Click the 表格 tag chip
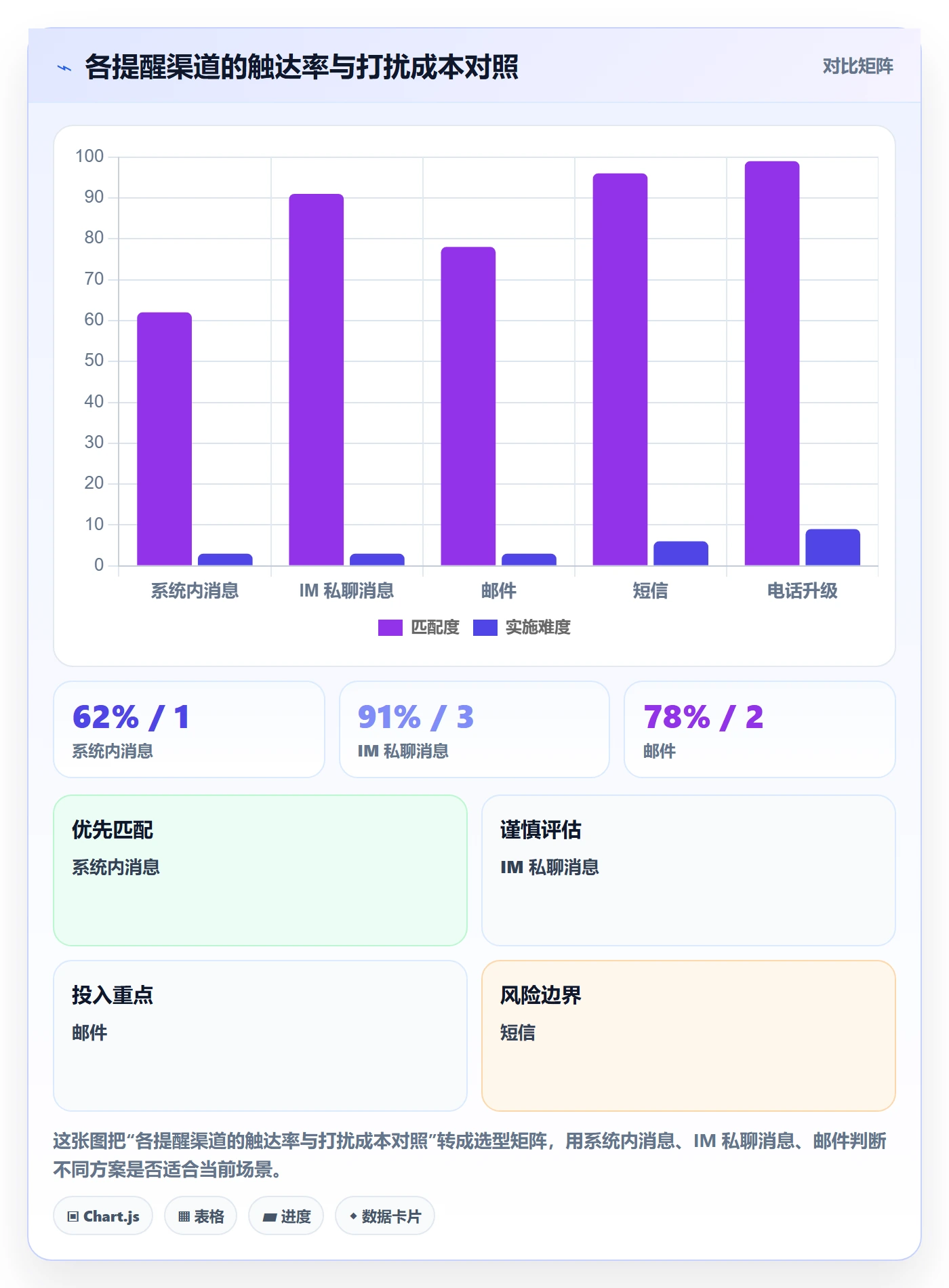Image resolution: width=949 pixels, height=1288 pixels. point(201,1216)
